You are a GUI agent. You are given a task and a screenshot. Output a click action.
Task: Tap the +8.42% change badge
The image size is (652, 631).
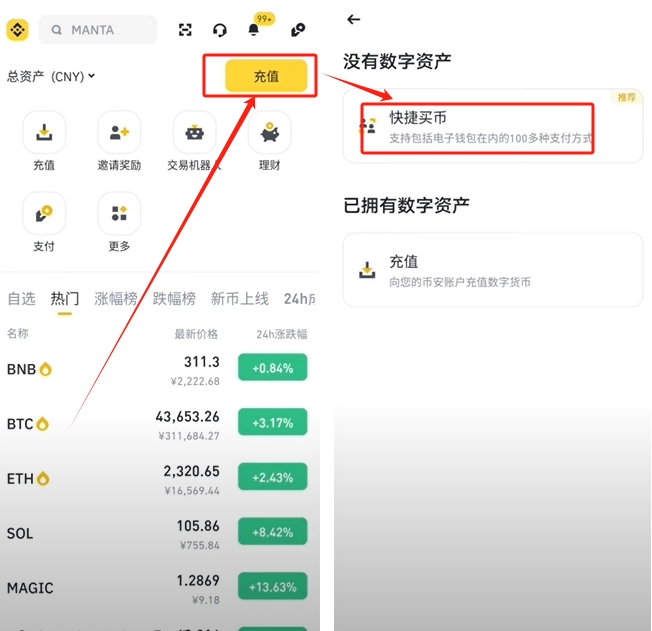(273, 532)
